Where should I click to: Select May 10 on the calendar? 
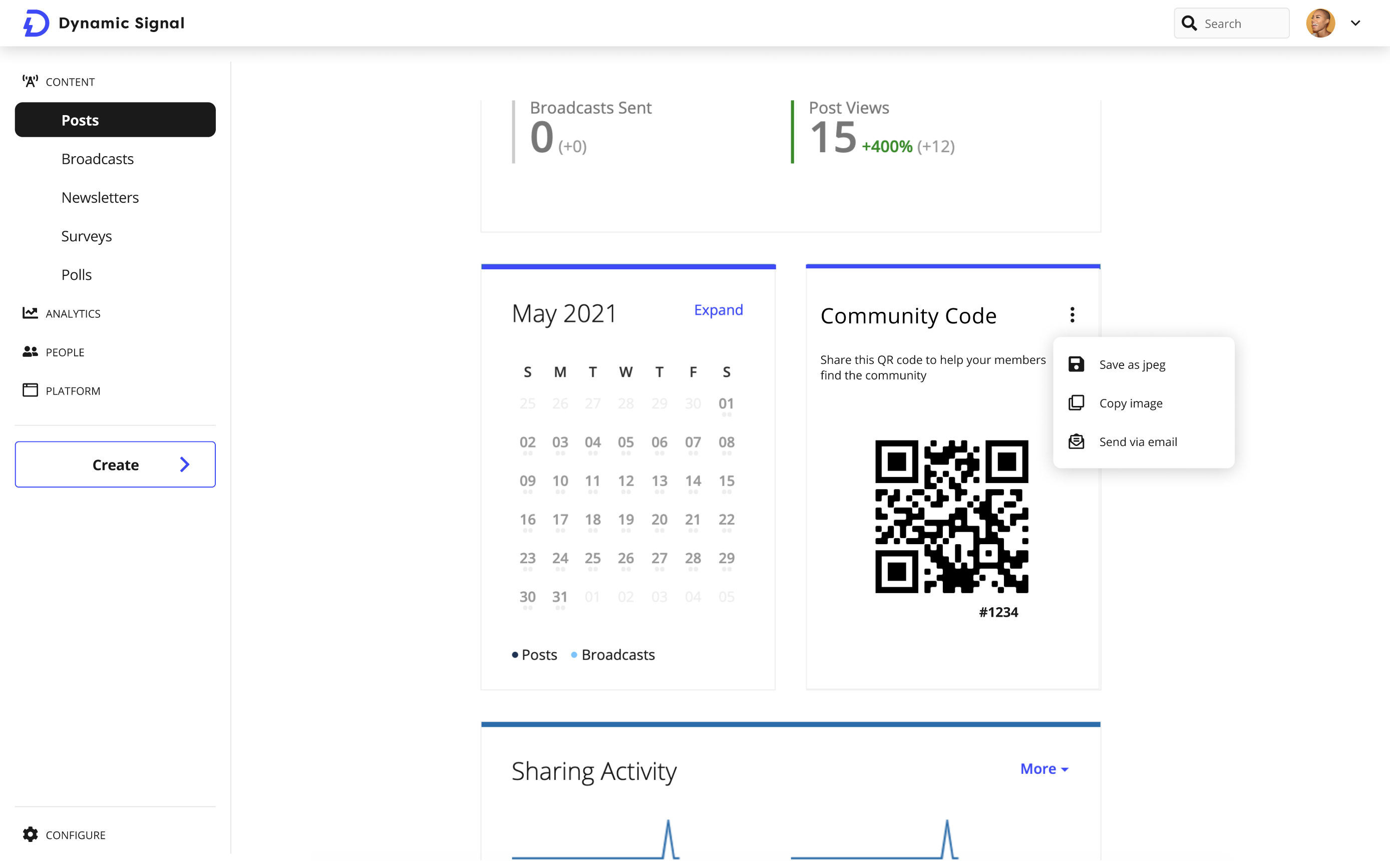[x=560, y=481]
